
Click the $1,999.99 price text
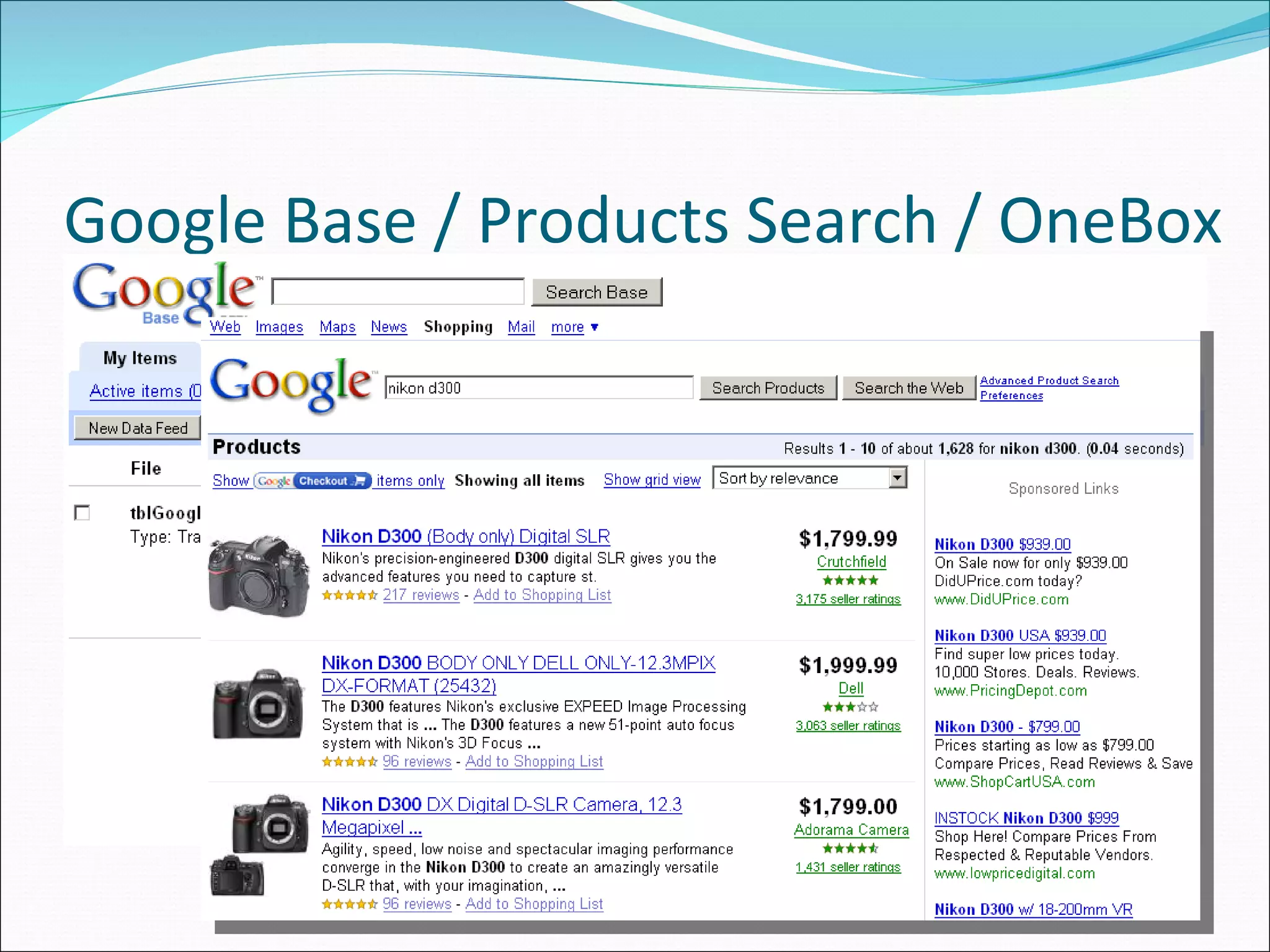[848, 665]
